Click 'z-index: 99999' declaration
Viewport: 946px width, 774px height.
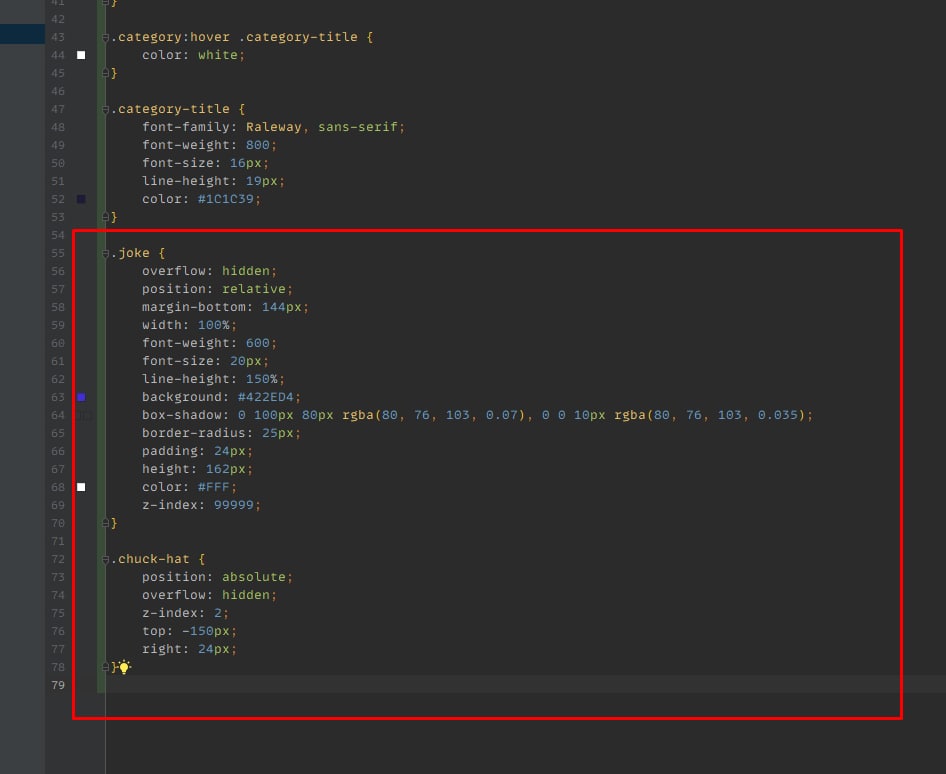[x=201, y=505]
